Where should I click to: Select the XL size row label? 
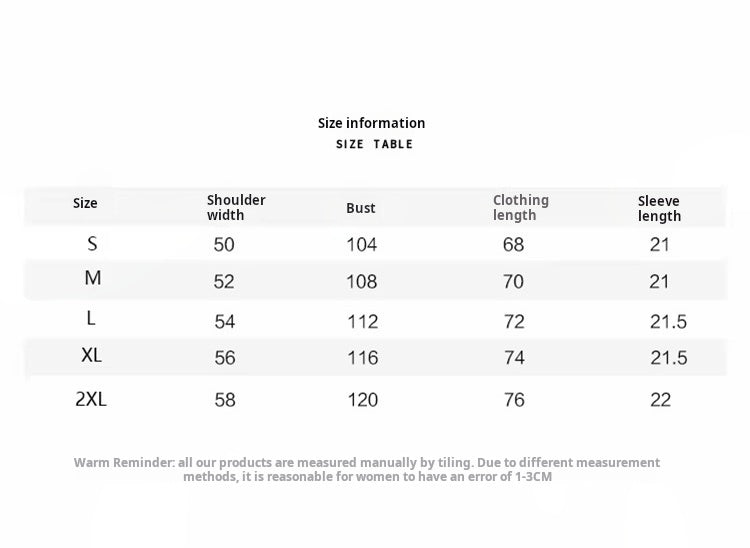pyautogui.click(x=91, y=355)
